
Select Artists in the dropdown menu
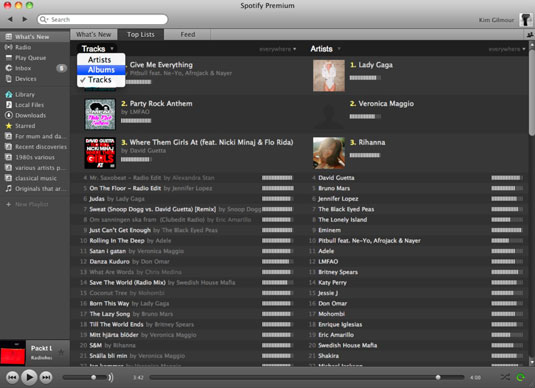pos(101,60)
